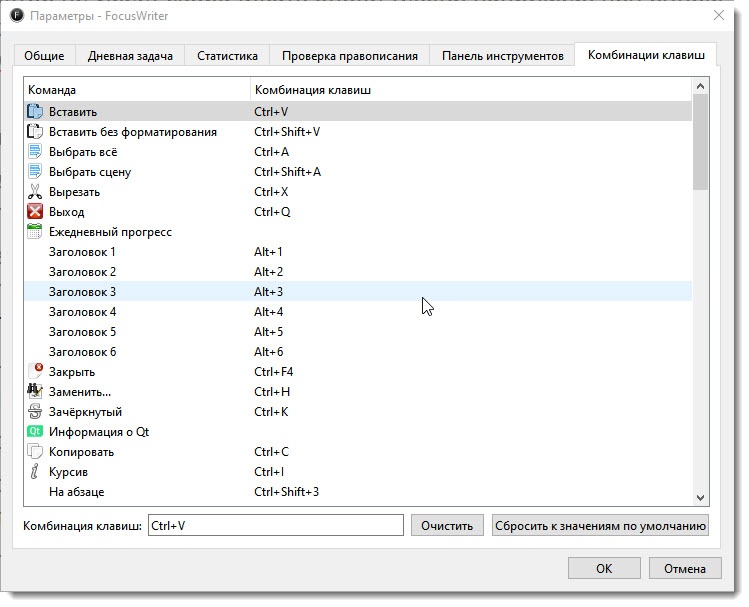This screenshot has height=607, width=749.
Task: Click the Зачёркнутый strikethrough icon
Action: 35,412
